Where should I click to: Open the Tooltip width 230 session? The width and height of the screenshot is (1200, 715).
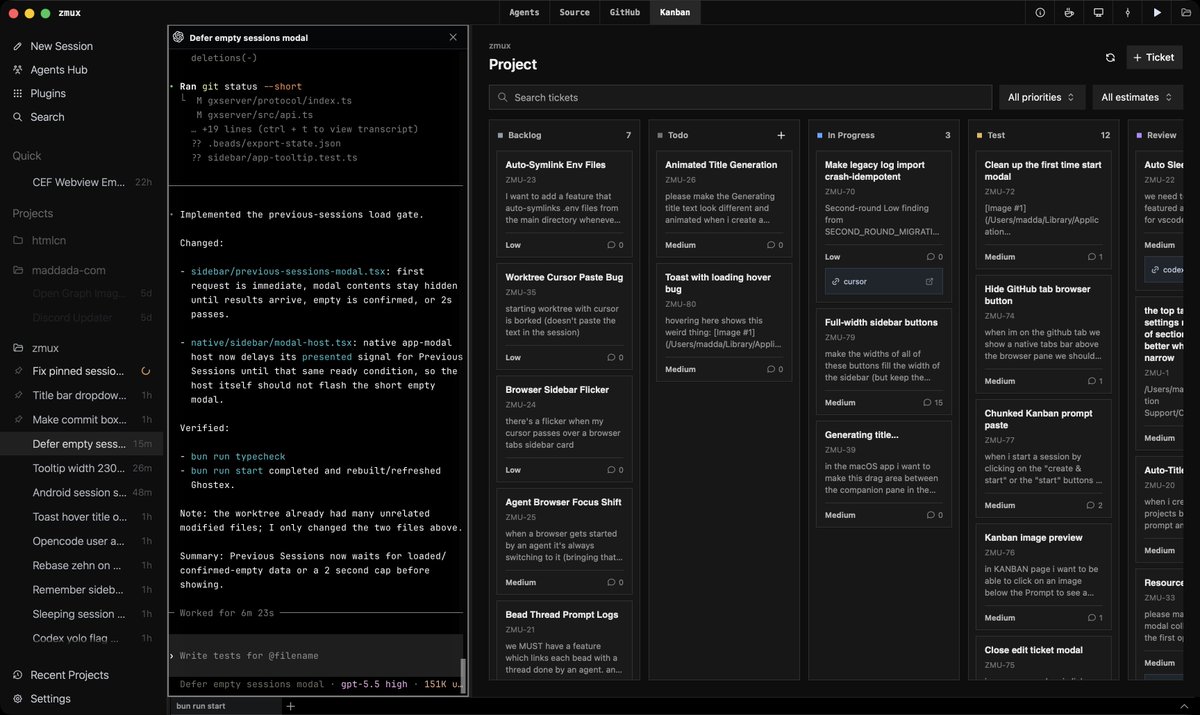pyautogui.click(x=82, y=468)
